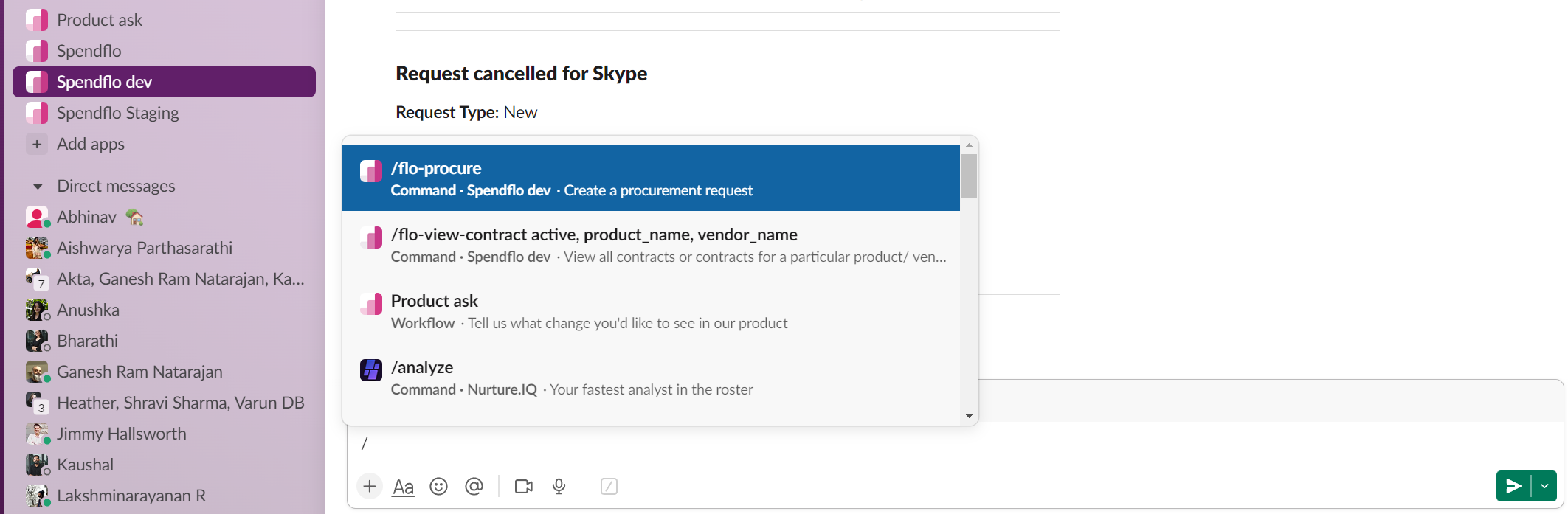Open direct message with Anushka
This screenshot has height=514, width=1568.
point(164,310)
